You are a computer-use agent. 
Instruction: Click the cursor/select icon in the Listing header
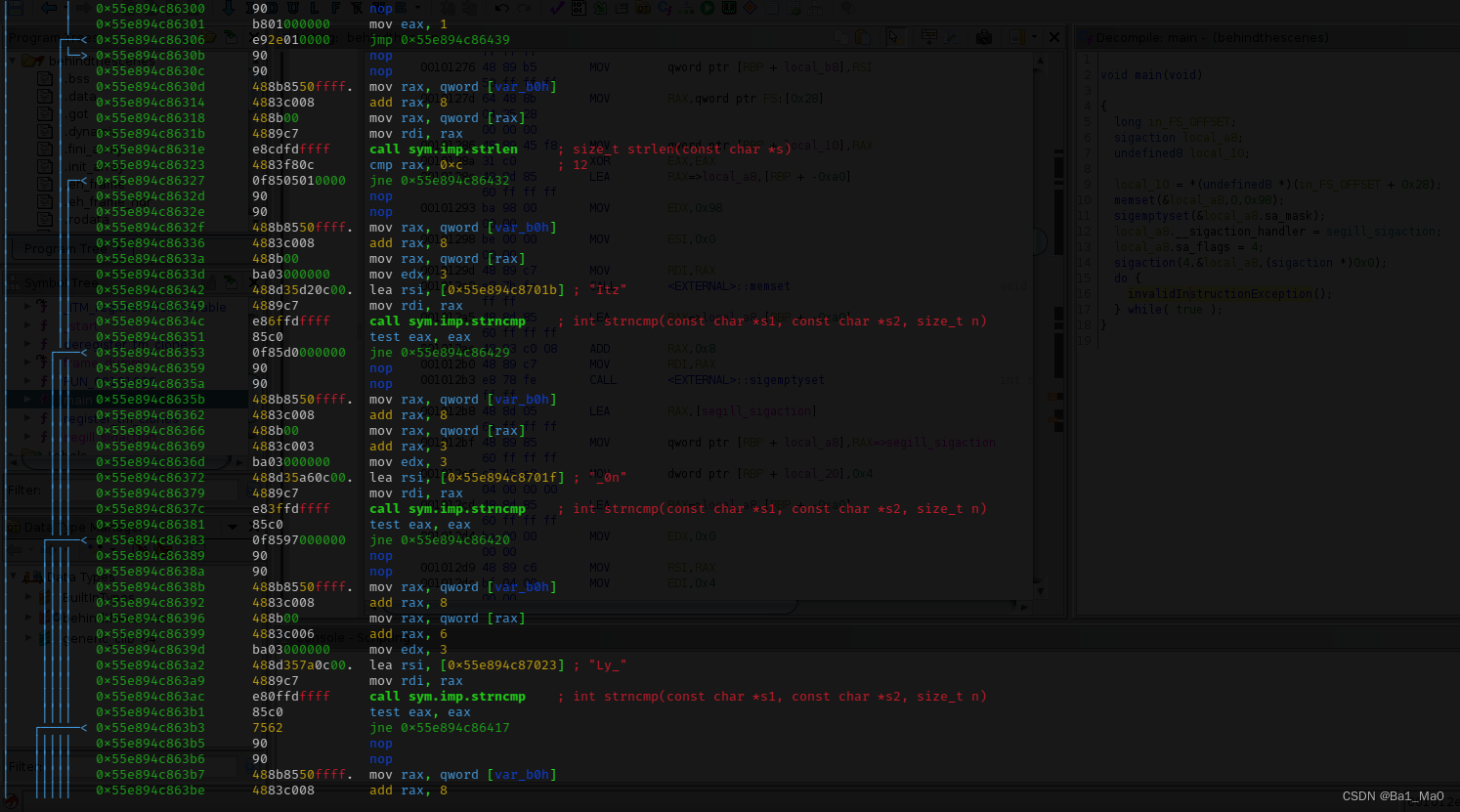(x=894, y=37)
